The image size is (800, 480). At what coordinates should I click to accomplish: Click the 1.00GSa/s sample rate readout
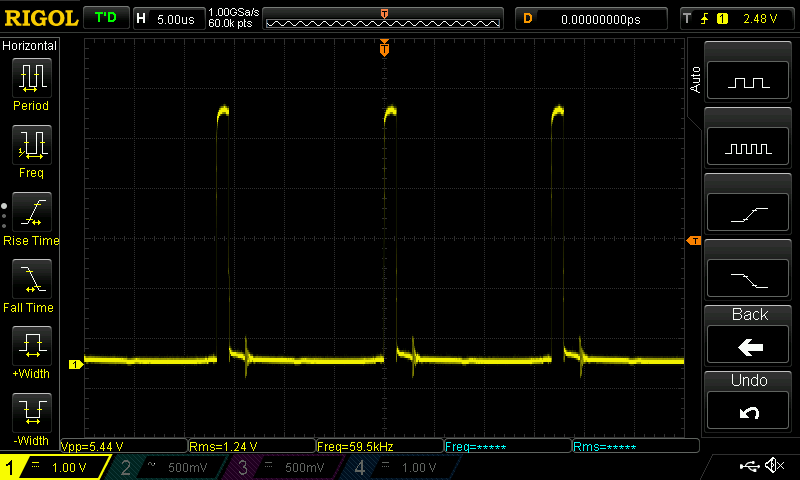click(234, 12)
